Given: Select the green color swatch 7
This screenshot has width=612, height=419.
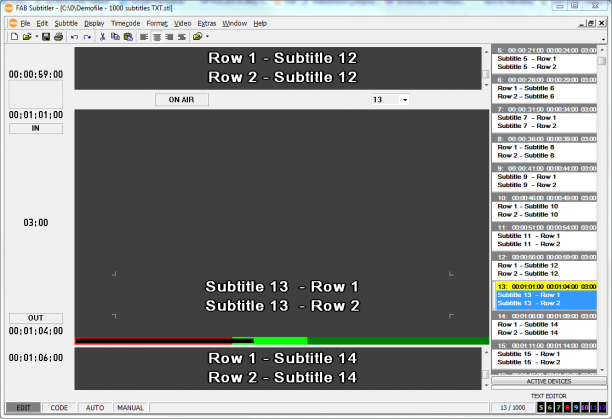Looking at the screenshot, I should click(559, 408).
